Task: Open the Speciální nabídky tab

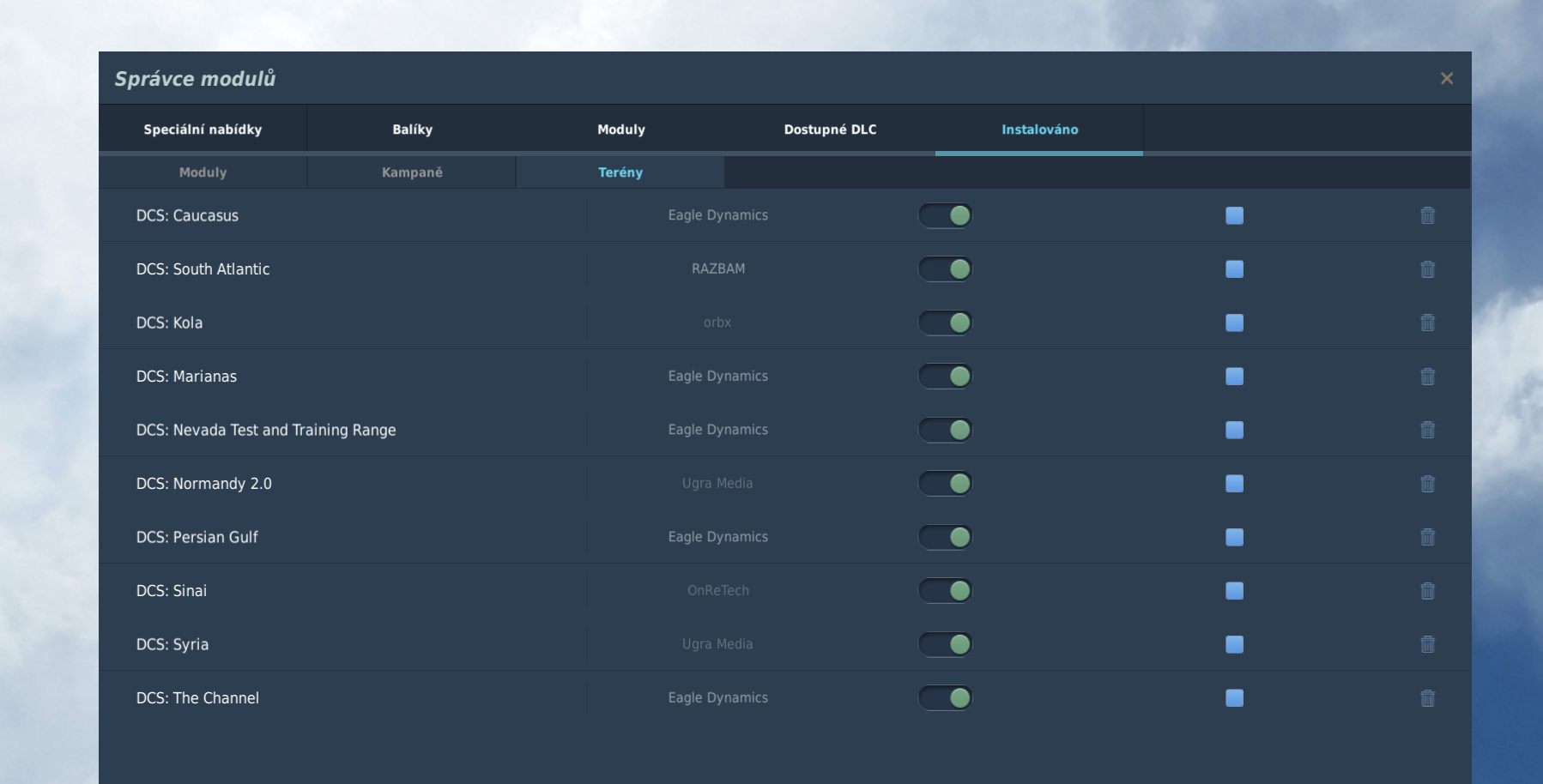Action: coord(203,130)
